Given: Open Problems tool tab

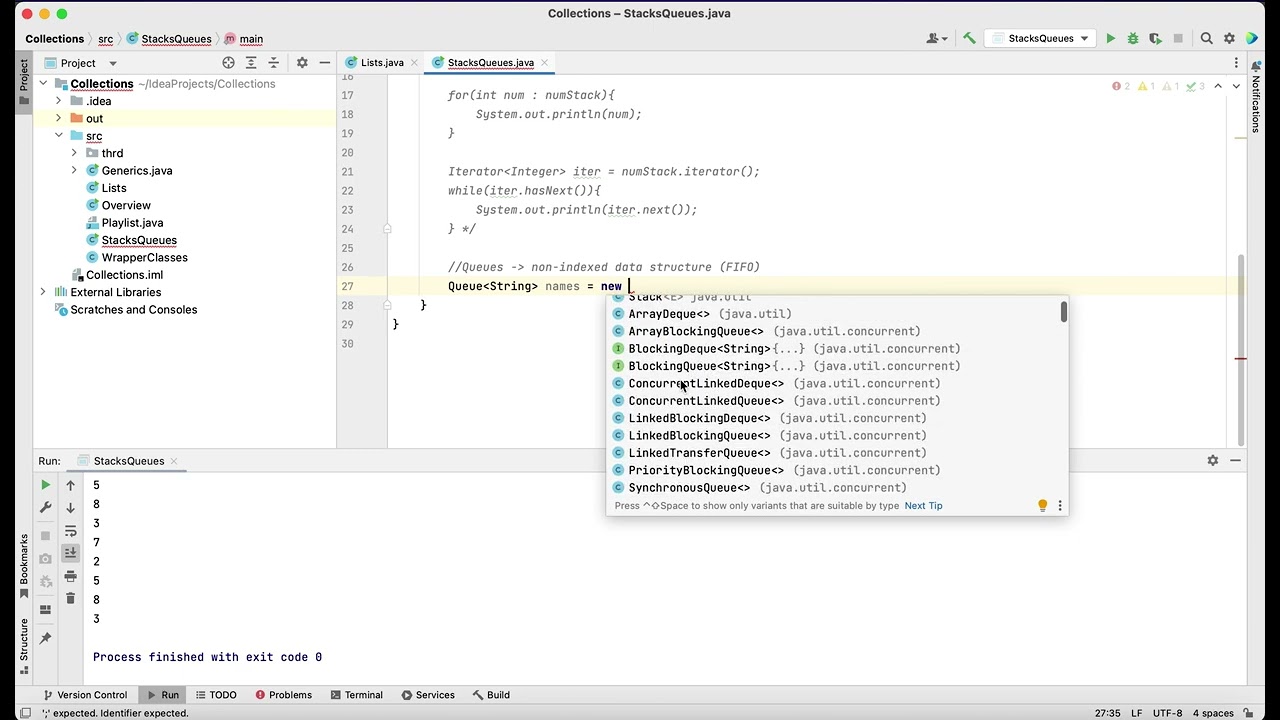Looking at the screenshot, I should pyautogui.click(x=284, y=695).
